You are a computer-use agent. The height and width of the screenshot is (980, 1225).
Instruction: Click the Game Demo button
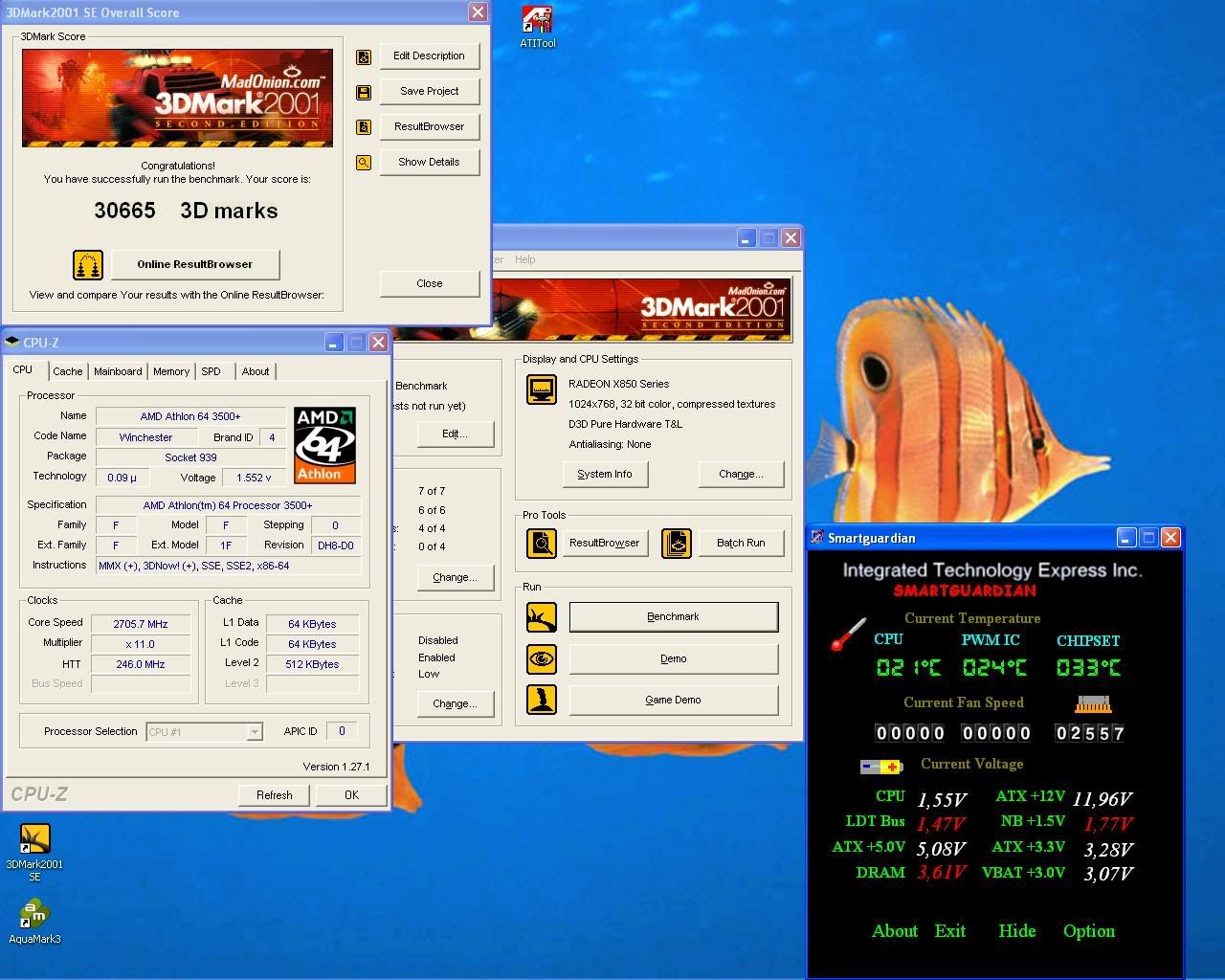674,700
